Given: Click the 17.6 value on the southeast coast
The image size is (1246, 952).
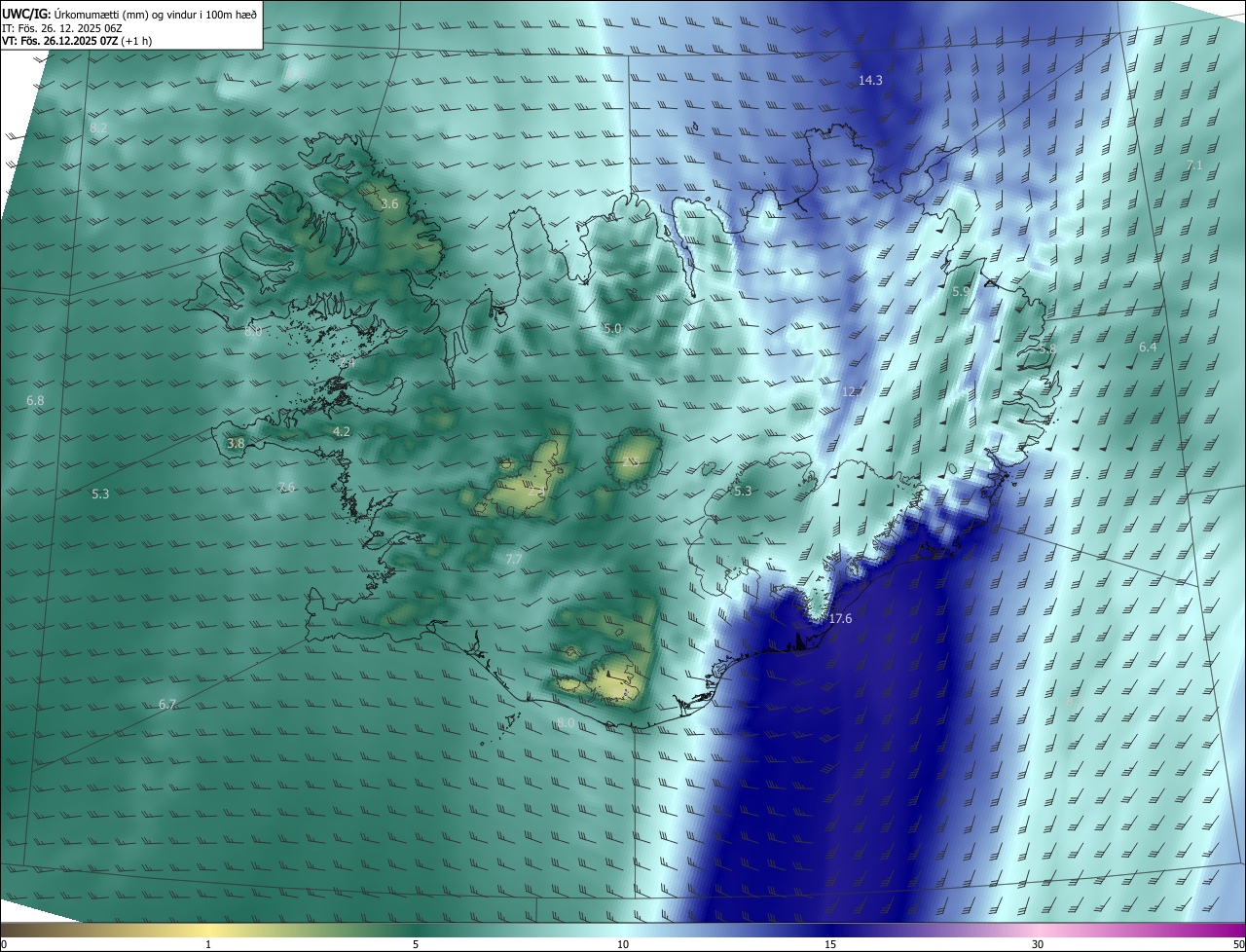Looking at the screenshot, I should 840,619.
